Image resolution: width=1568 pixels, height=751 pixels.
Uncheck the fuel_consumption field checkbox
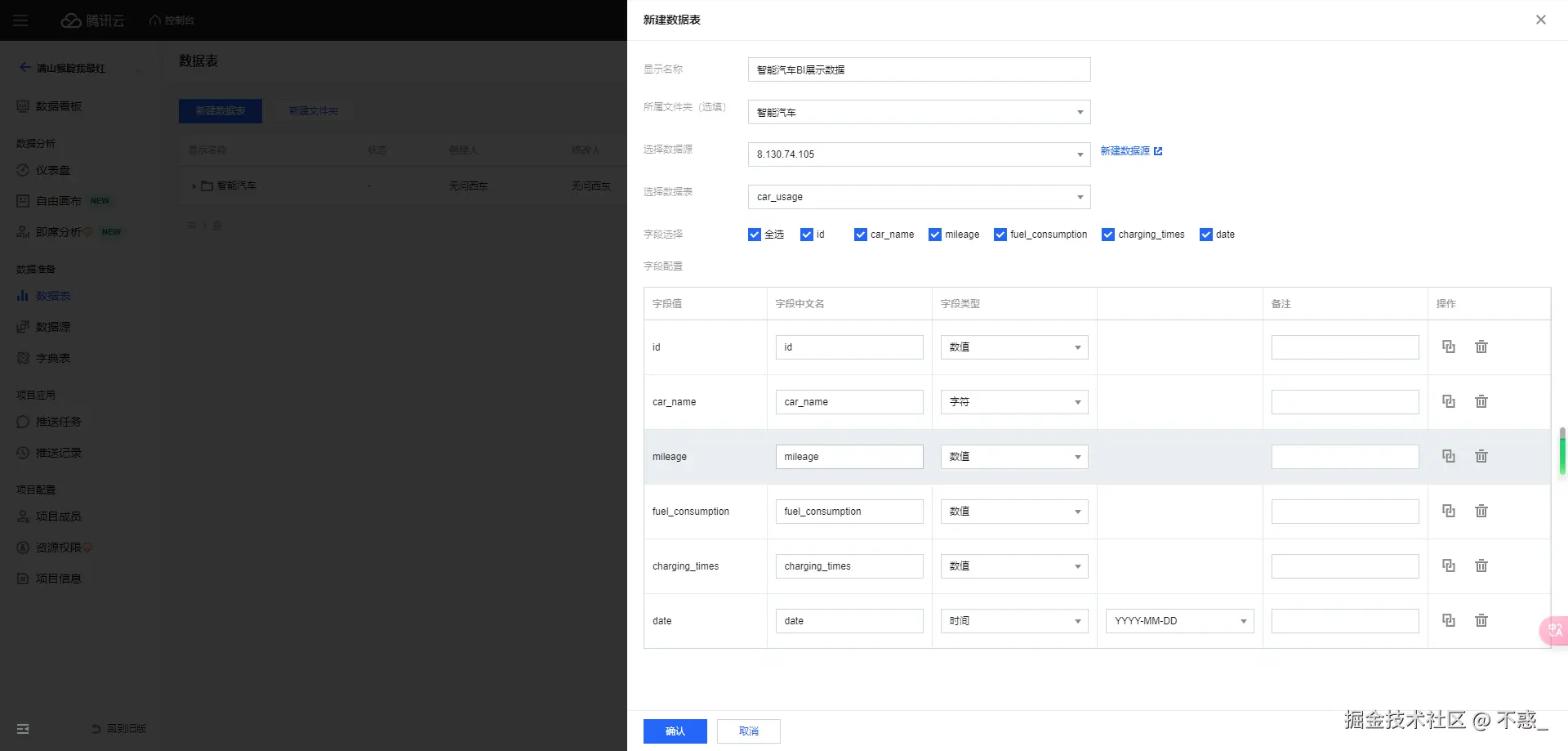coord(1000,235)
